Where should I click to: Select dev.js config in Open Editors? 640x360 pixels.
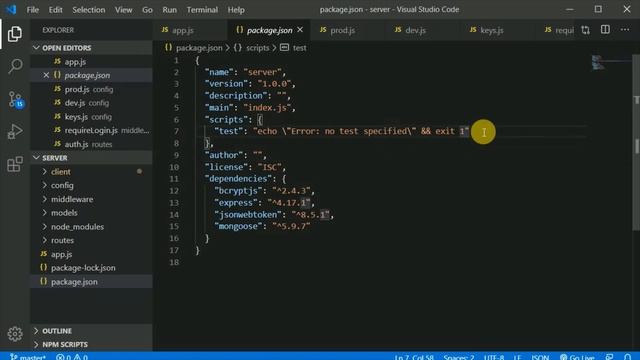tap(91, 103)
